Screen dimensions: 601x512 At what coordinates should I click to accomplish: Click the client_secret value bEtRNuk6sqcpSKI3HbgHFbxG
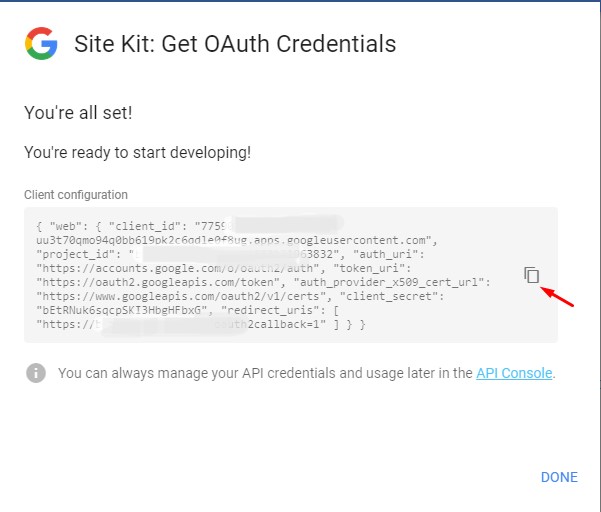122,310
